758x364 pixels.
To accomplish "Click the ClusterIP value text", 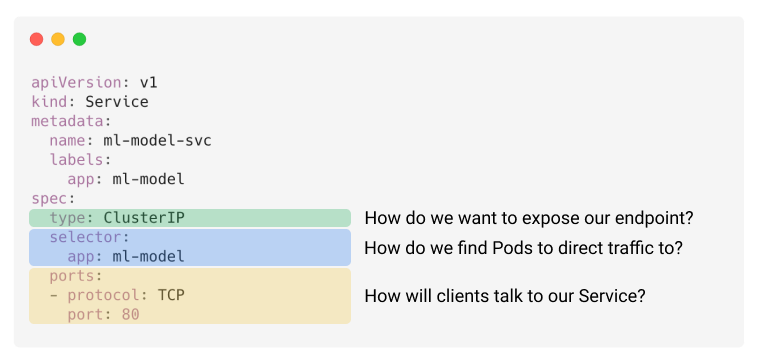I will click(x=144, y=218).
